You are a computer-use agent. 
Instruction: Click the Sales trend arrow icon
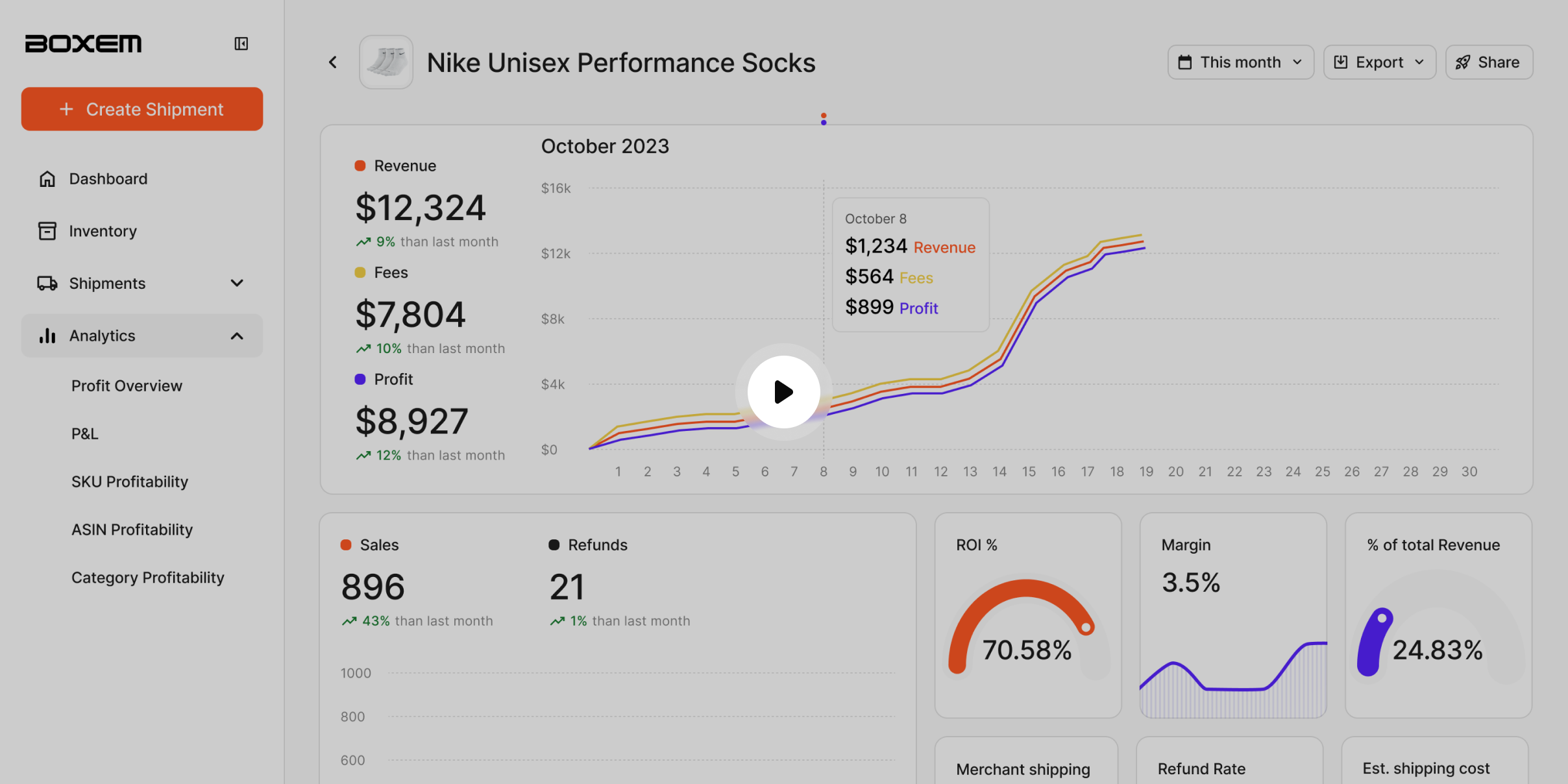[349, 621]
